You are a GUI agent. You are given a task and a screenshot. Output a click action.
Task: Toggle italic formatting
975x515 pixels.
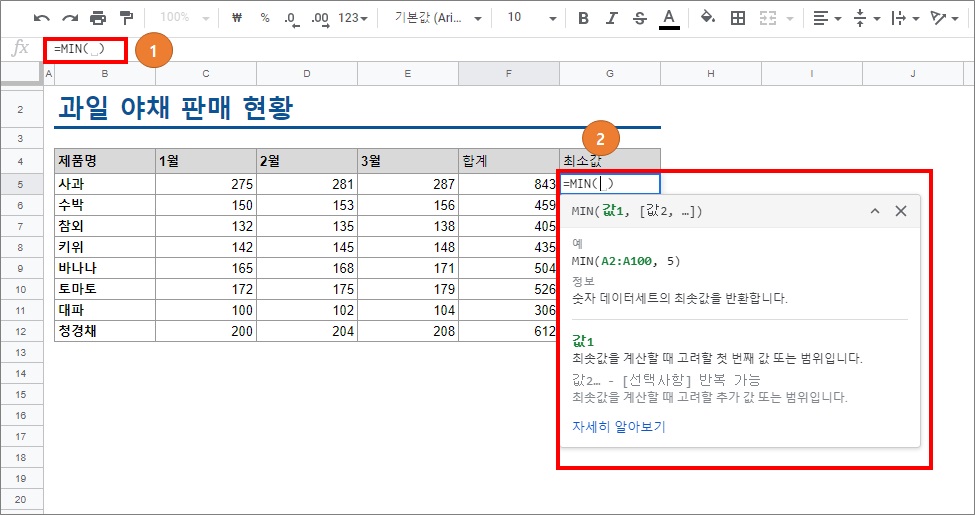pos(611,18)
